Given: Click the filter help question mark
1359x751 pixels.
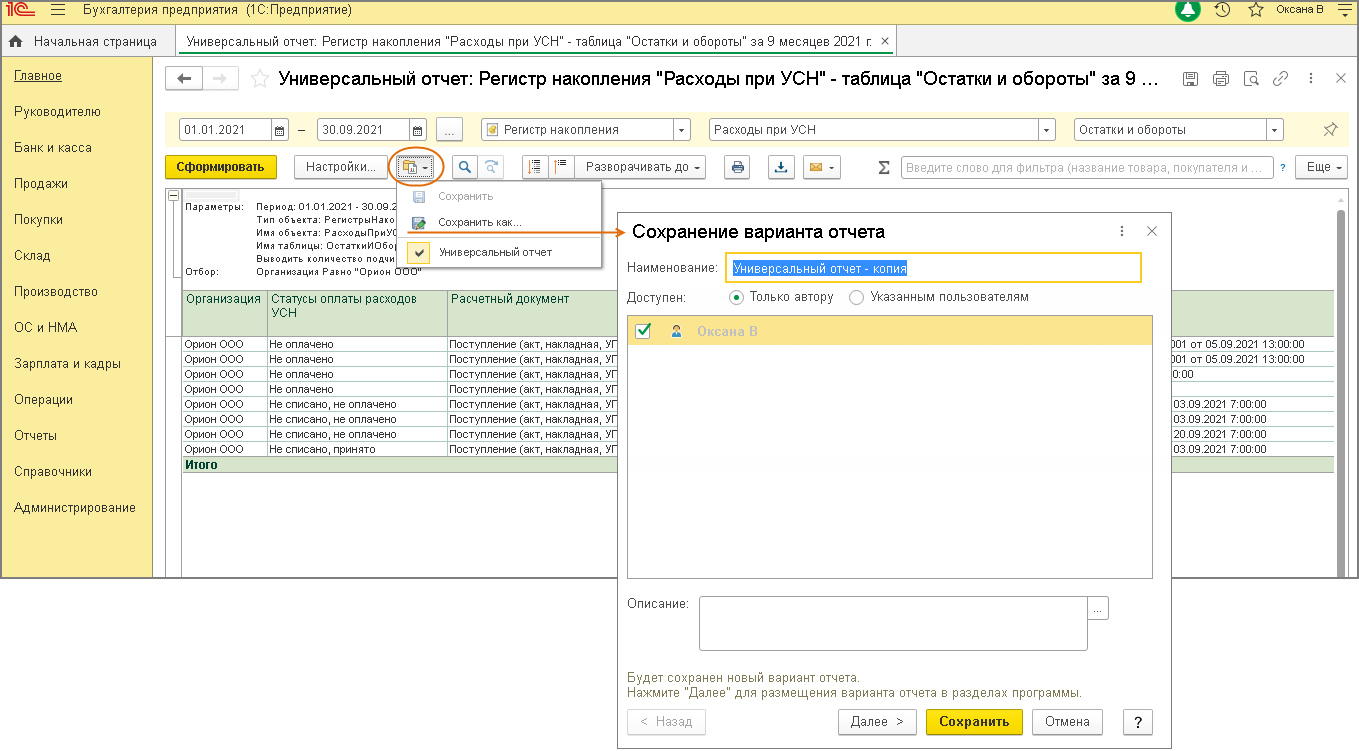Looking at the screenshot, I should tap(1285, 167).
